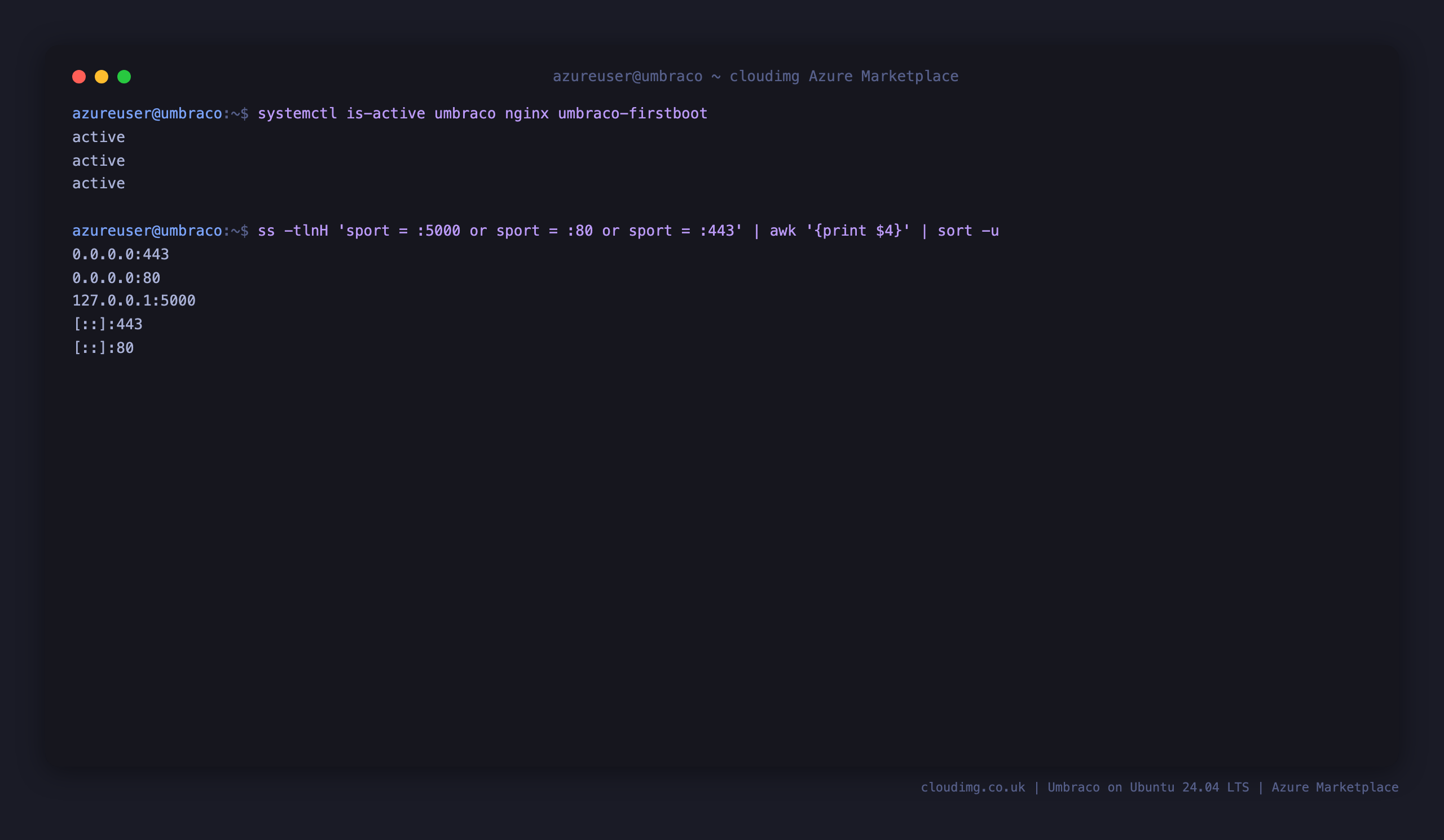Click the output line 0.0.0.0:80
The height and width of the screenshot is (840, 1444).
pyautogui.click(x=116, y=278)
